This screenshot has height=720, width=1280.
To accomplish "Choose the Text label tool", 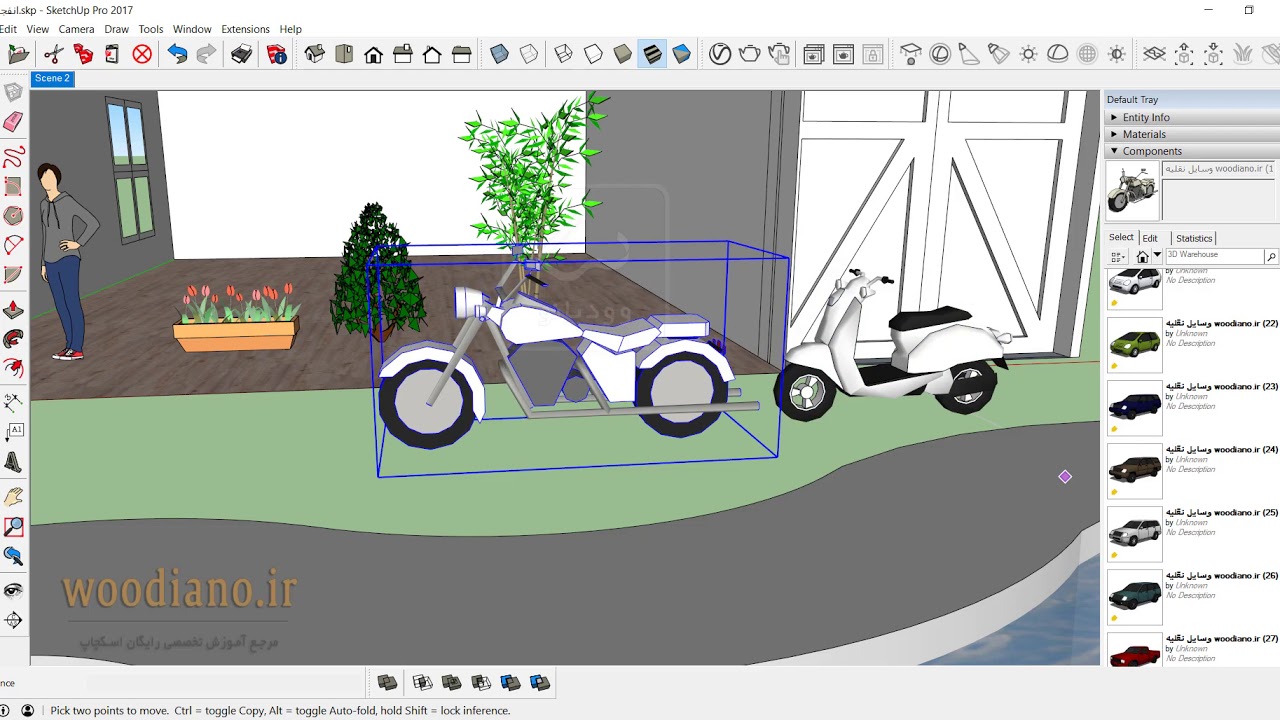I will (13, 432).
